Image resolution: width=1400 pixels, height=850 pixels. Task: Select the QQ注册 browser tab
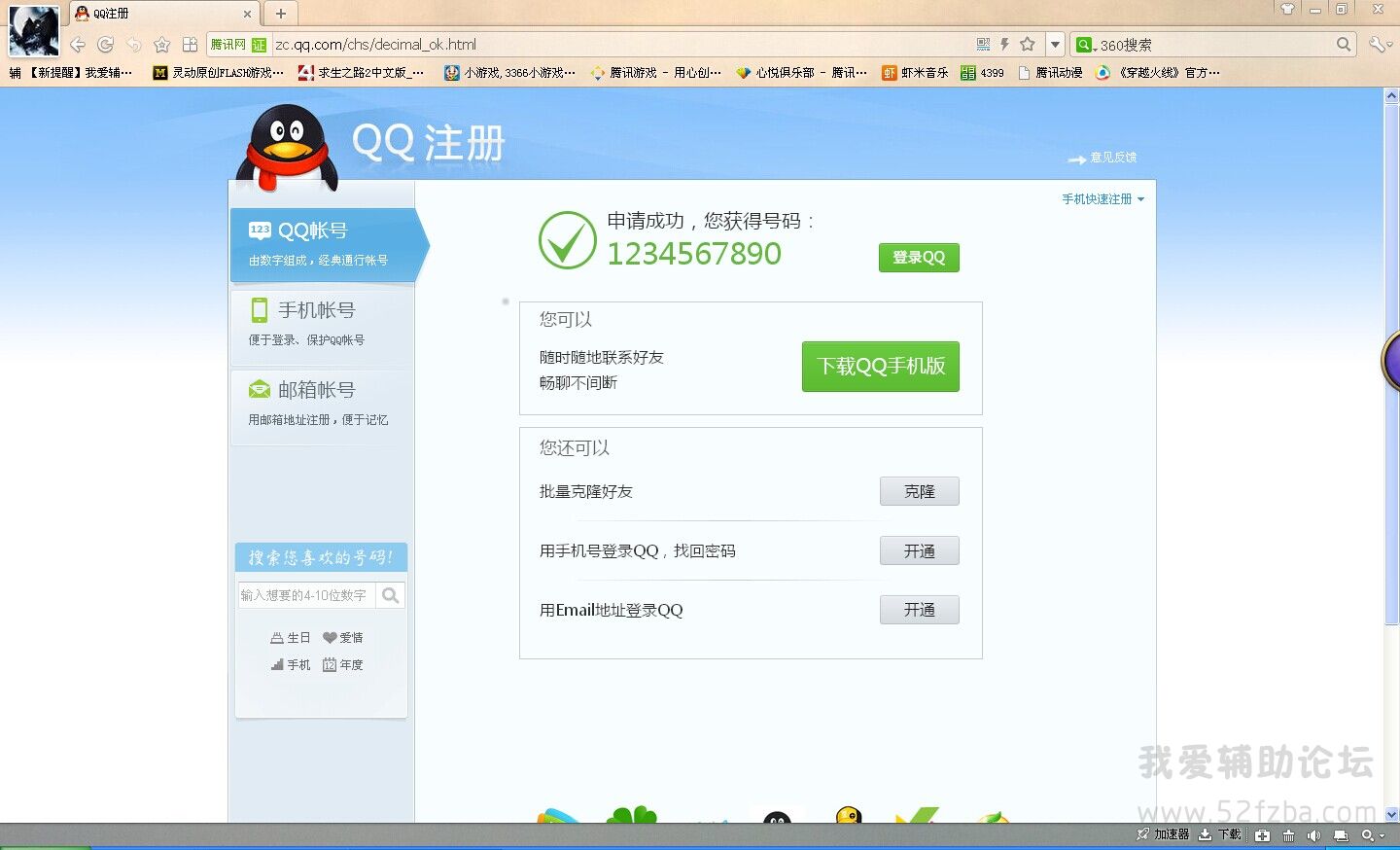pyautogui.click(x=163, y=14)
